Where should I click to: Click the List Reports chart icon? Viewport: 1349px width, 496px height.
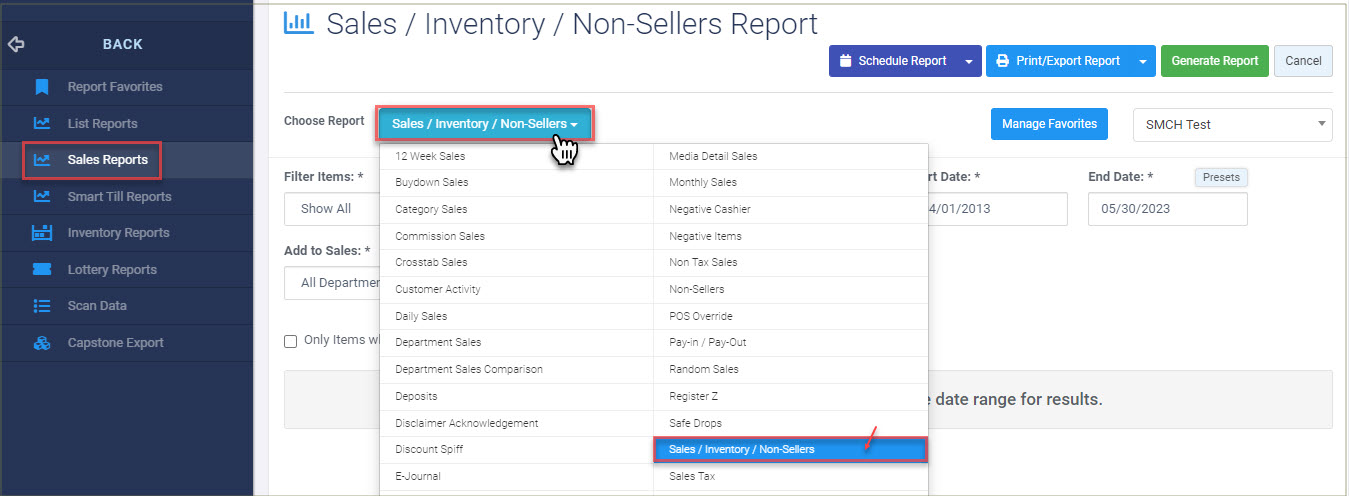[42, 124]
